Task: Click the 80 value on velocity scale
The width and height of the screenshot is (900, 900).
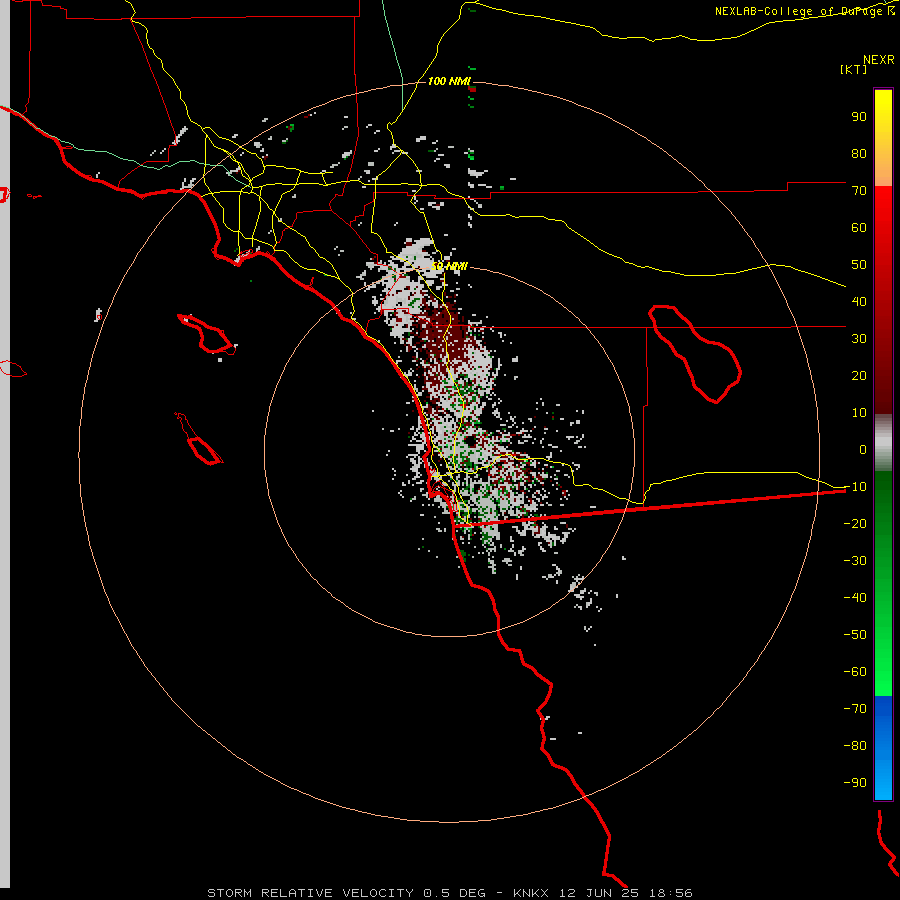Action: 859,153
